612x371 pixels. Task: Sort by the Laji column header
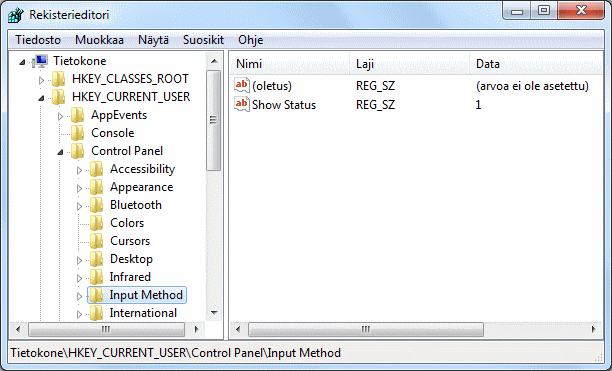[410, 64]
